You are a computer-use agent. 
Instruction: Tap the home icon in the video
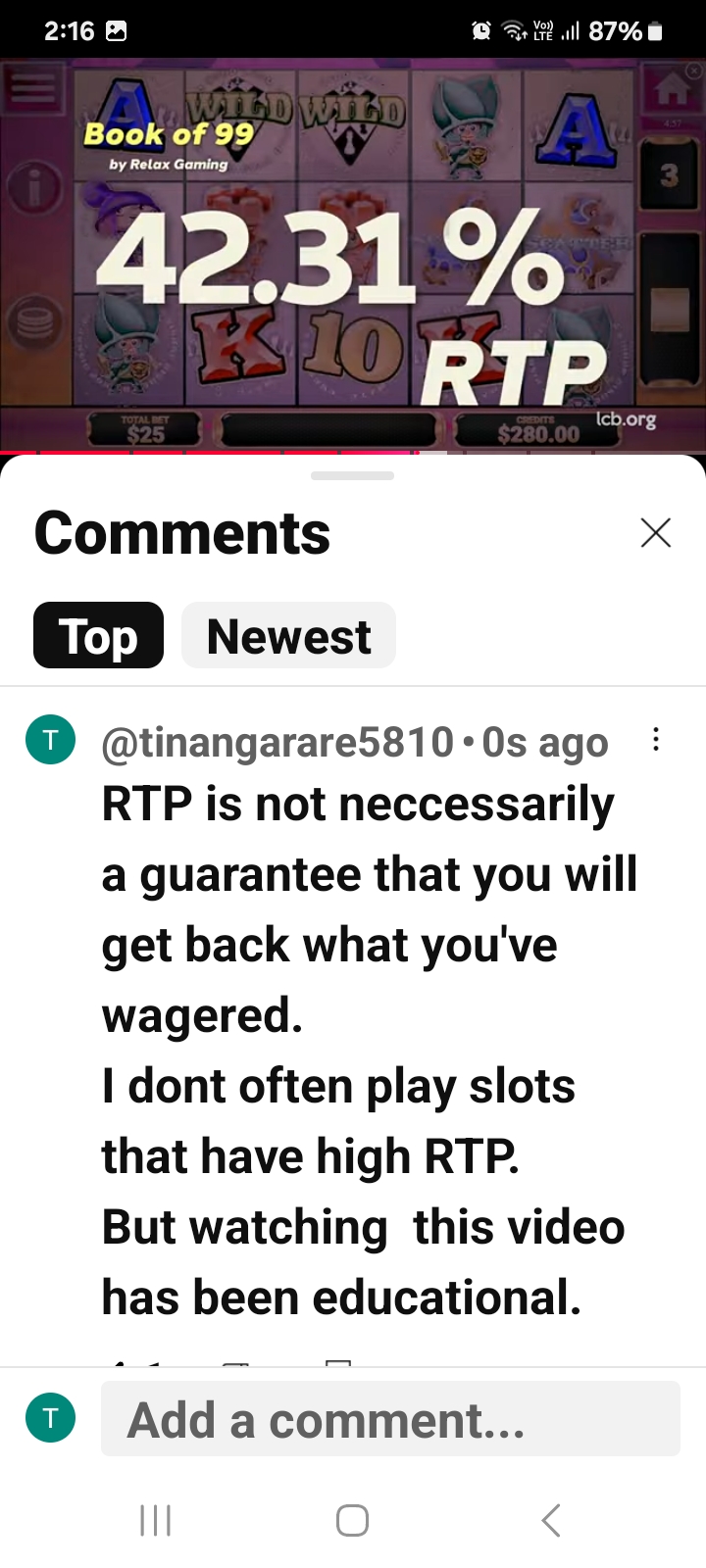click(671, 91)
